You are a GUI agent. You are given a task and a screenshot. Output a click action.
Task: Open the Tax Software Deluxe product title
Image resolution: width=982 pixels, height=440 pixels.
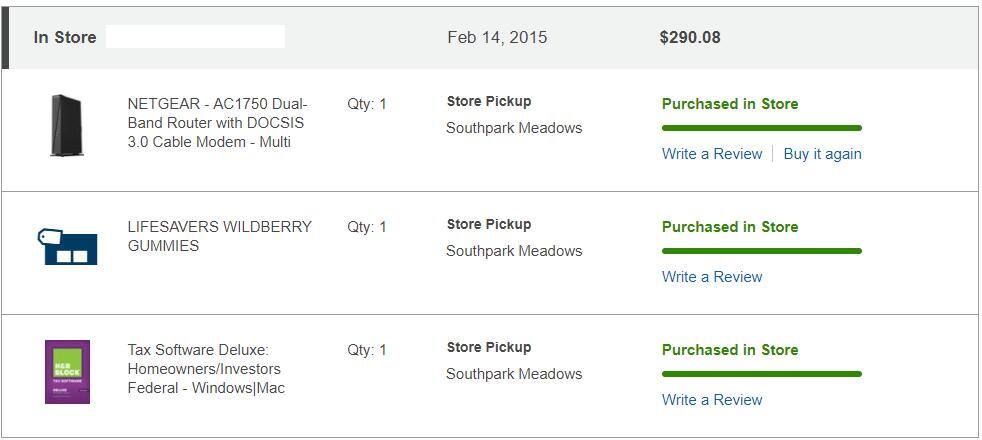coord(206,369)
